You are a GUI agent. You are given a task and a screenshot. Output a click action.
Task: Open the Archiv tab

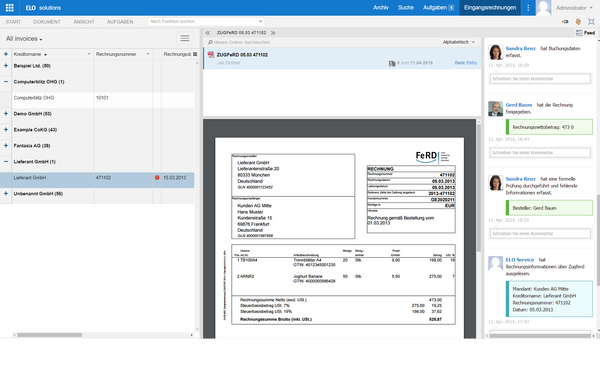coord(381,8)
